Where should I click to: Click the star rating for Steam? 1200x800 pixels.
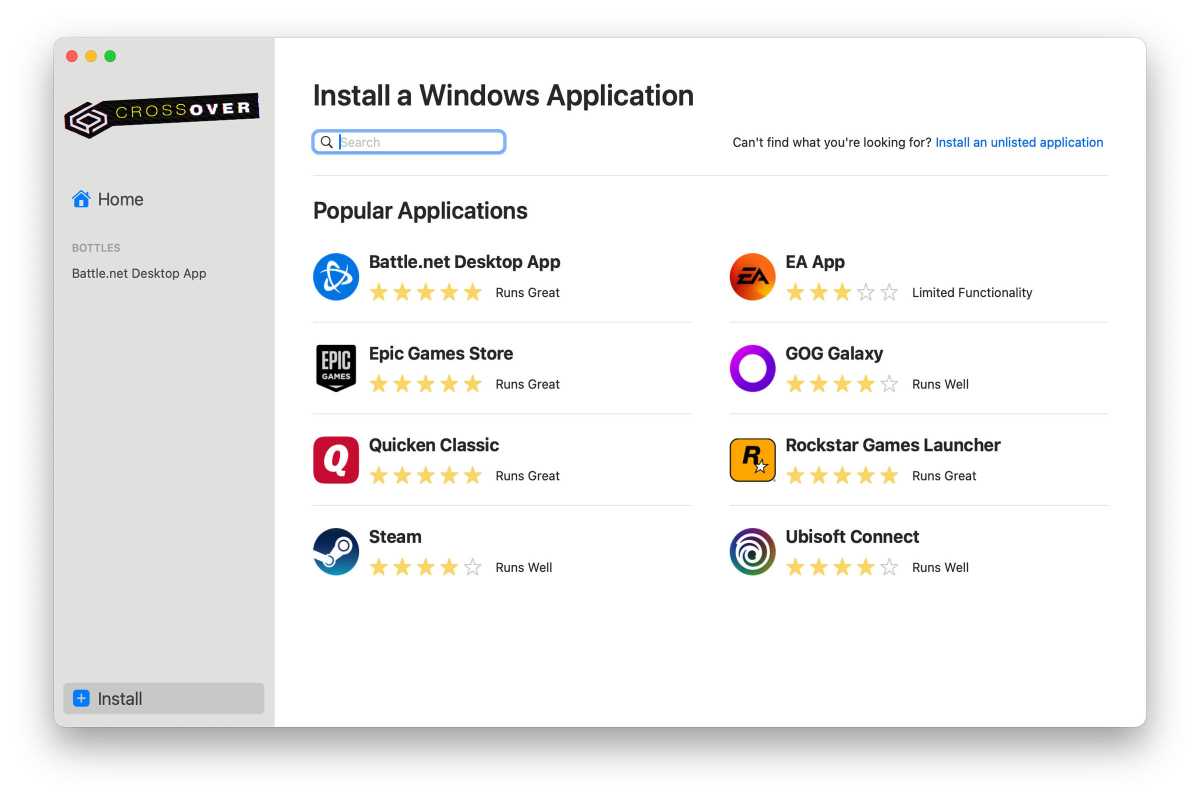coord(426,567)
